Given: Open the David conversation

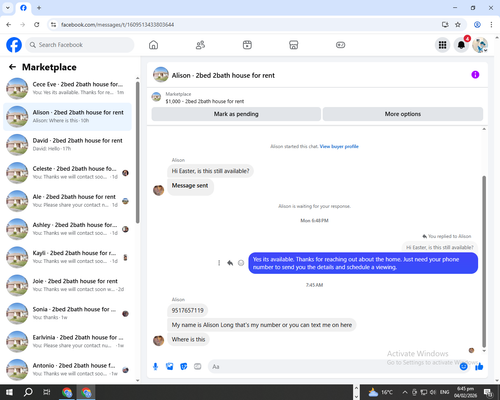Looking at the screenshot, I should coord(67,145).
